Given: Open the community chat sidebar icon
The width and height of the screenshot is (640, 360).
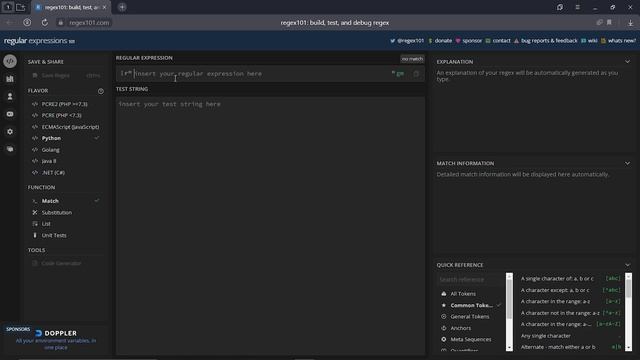Looking at the screenshot, I should click(x=10, y=149).
